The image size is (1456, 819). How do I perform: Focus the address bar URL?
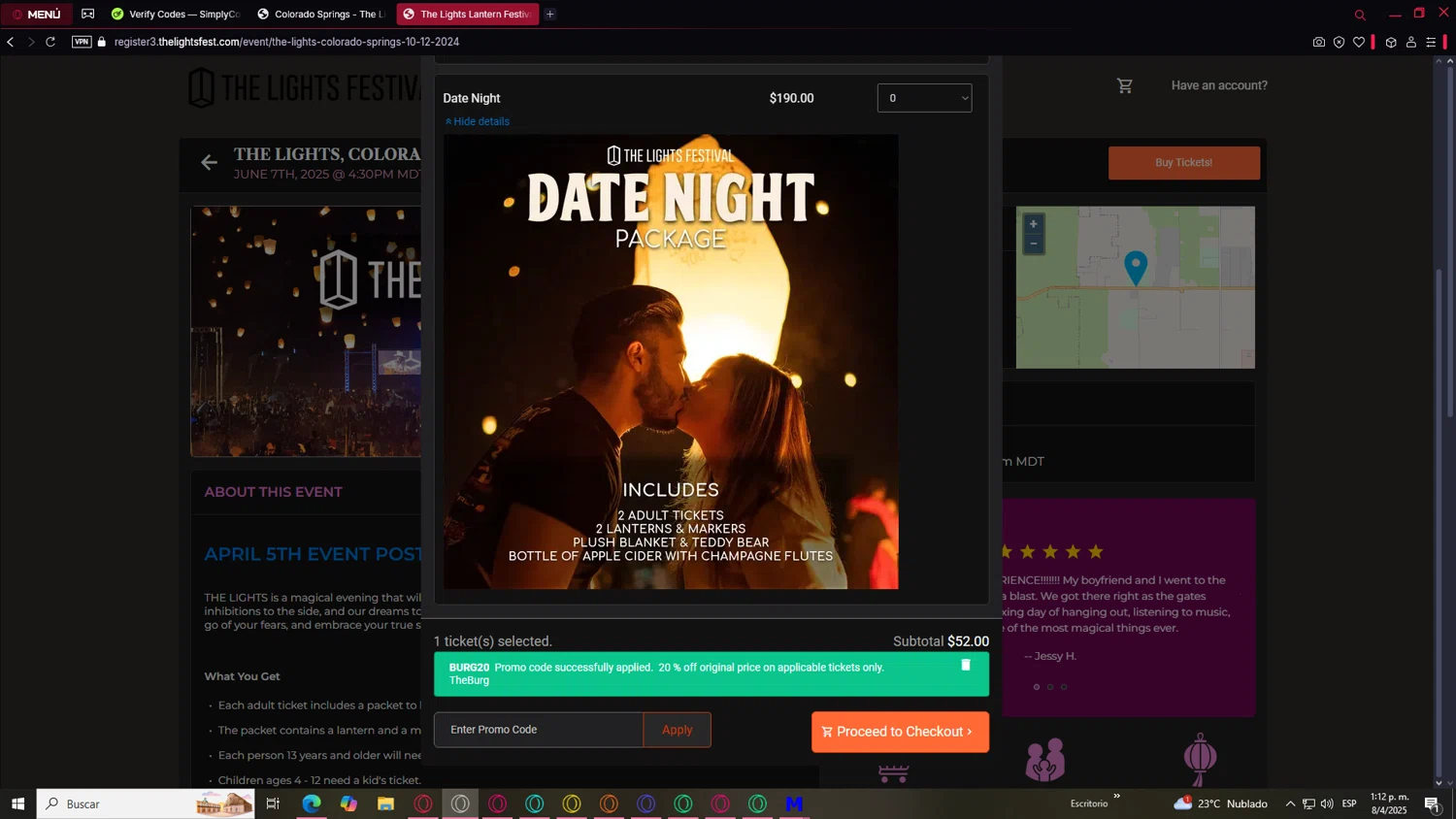point(286,42)
